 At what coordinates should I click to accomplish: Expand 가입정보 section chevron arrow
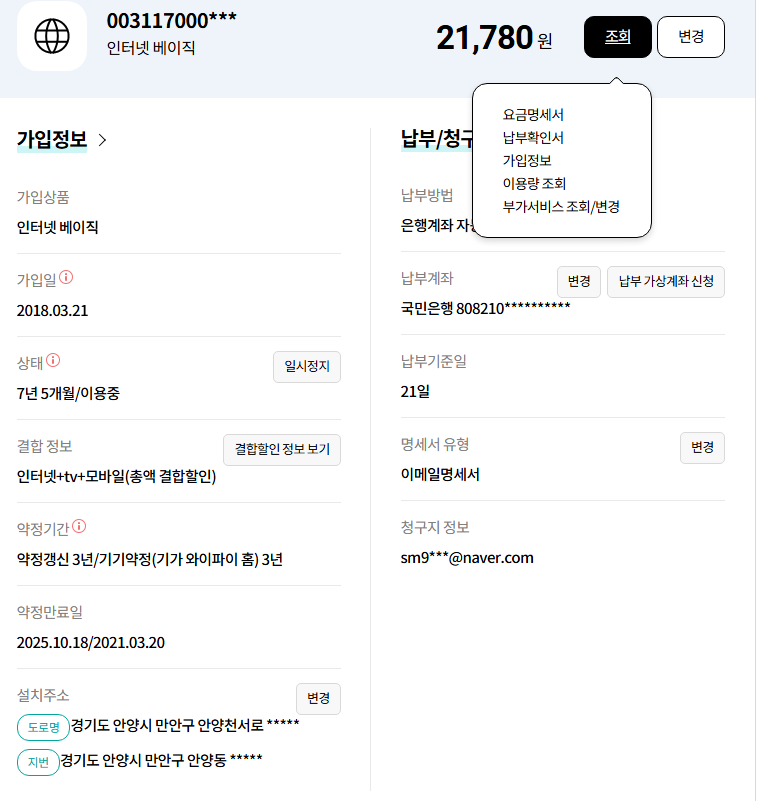pyautogui.click(x=102, y=140)
